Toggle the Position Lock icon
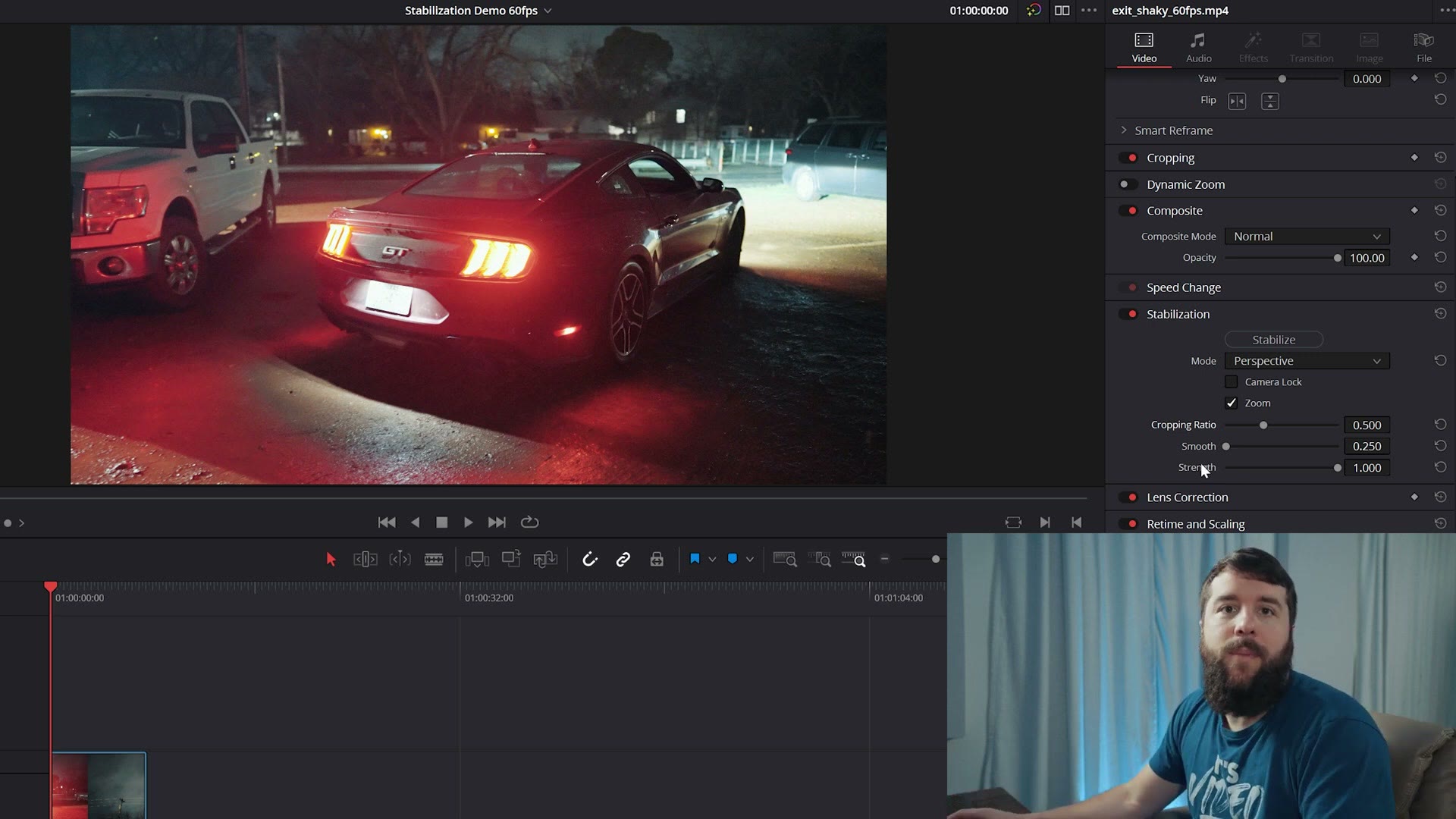The width and height of the screenshot is (1456, 819). point(657,560)
